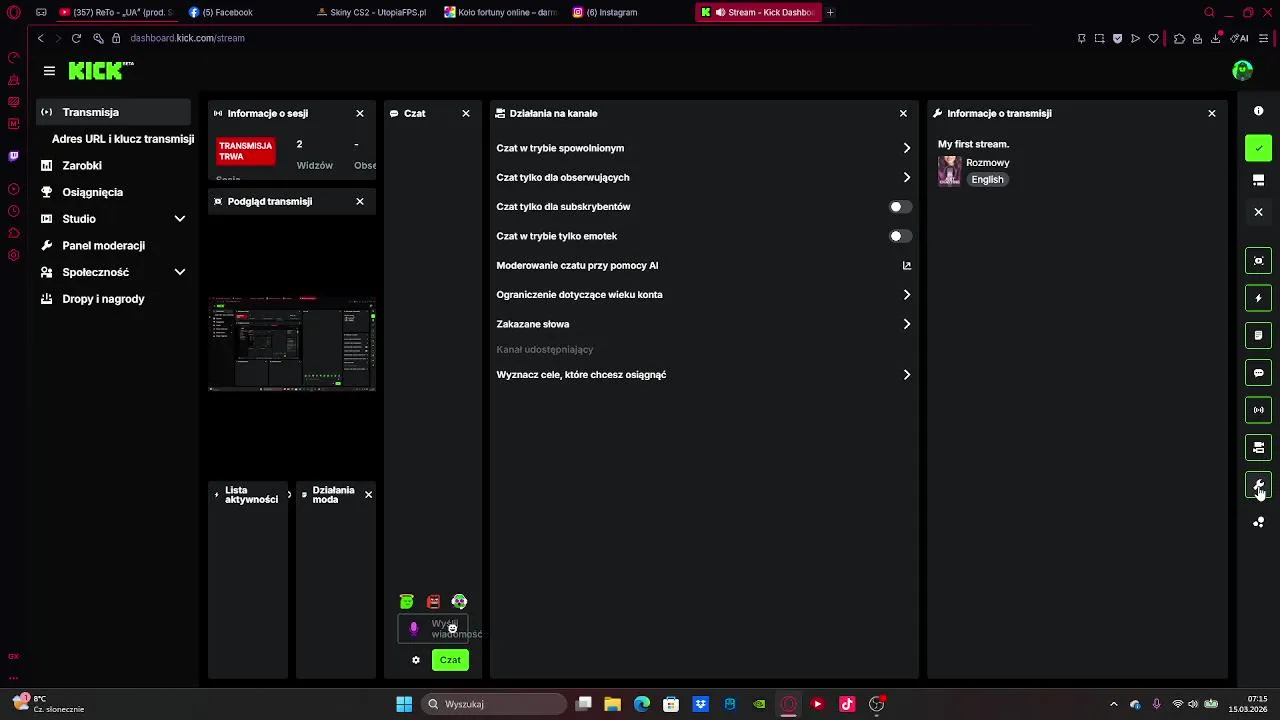
Task: Click the purple microphone icon in chat input
Action: pyautogui.click(x=414, y=629)
